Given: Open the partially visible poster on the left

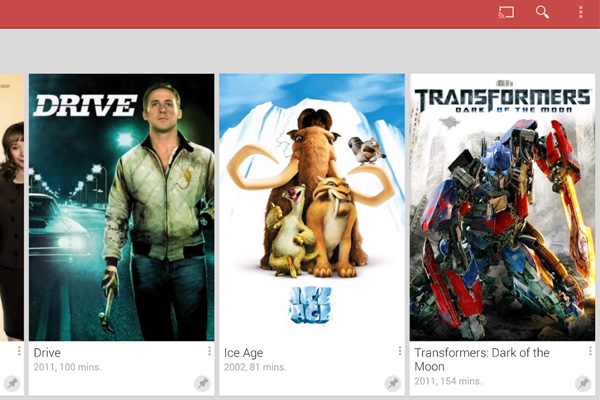Looking at the screenshot, I should coord(12,207).
